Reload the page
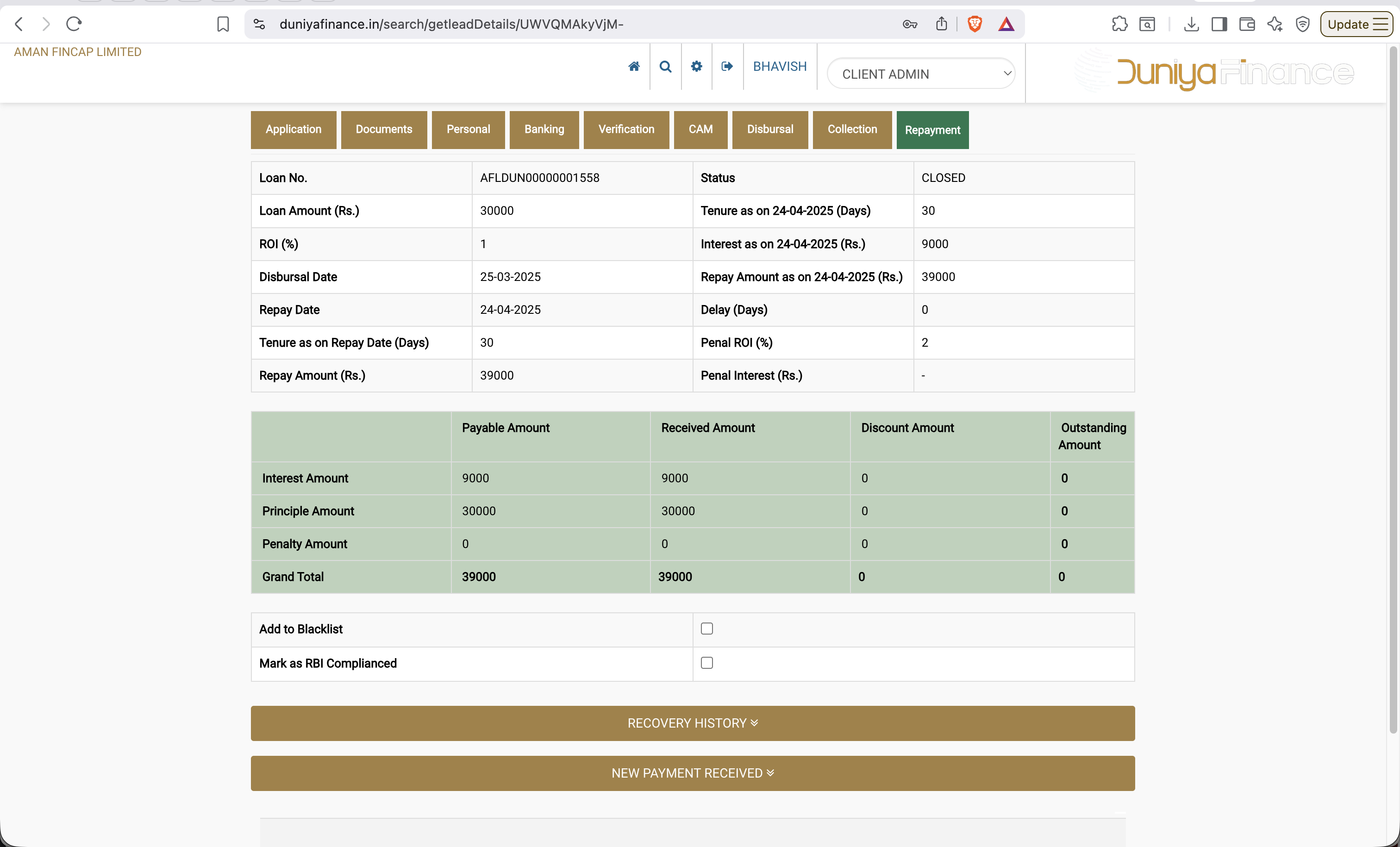The width and height of the screenshot is (1400, 847). pyautogui.click(x=74, y=24)
